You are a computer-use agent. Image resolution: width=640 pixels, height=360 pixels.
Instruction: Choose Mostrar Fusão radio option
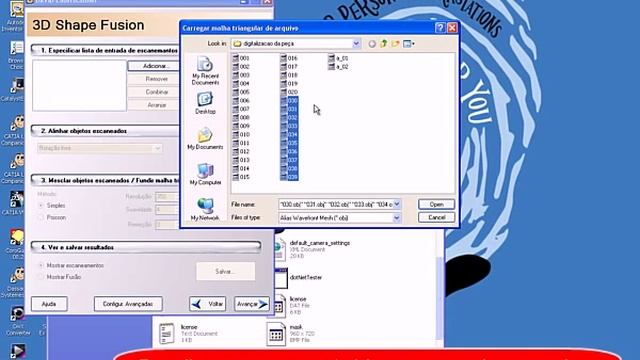point(41,277)
